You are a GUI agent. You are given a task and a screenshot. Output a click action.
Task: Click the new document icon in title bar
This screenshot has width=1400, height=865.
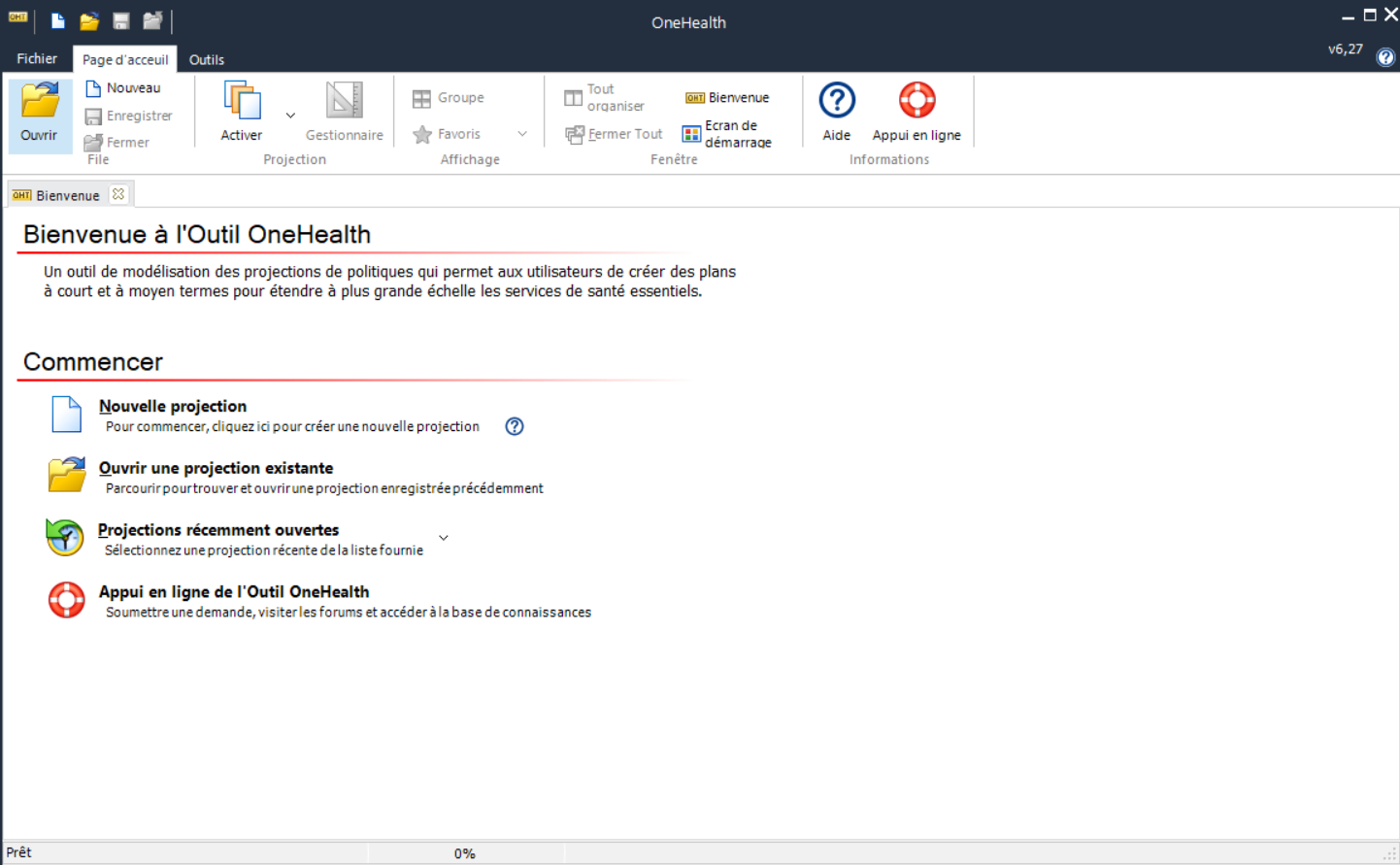coord(58,21)
